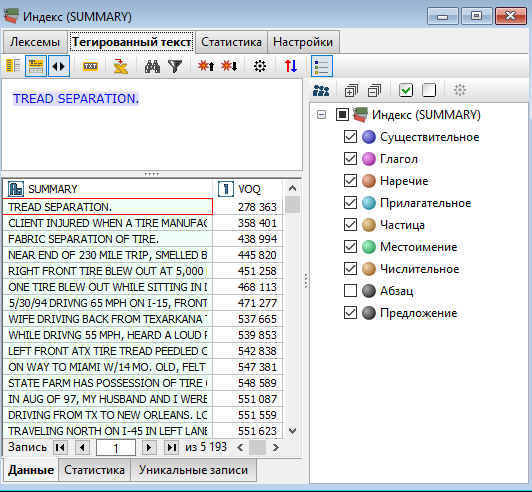
Task: Toggle the Частица checkbox
Action: pos(350,225)
